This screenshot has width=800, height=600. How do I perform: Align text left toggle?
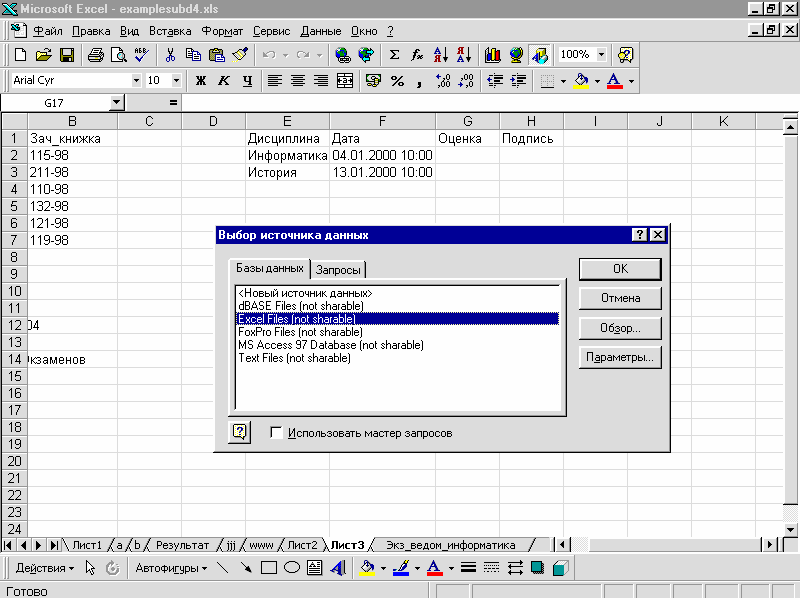click(x=275, y=81)
